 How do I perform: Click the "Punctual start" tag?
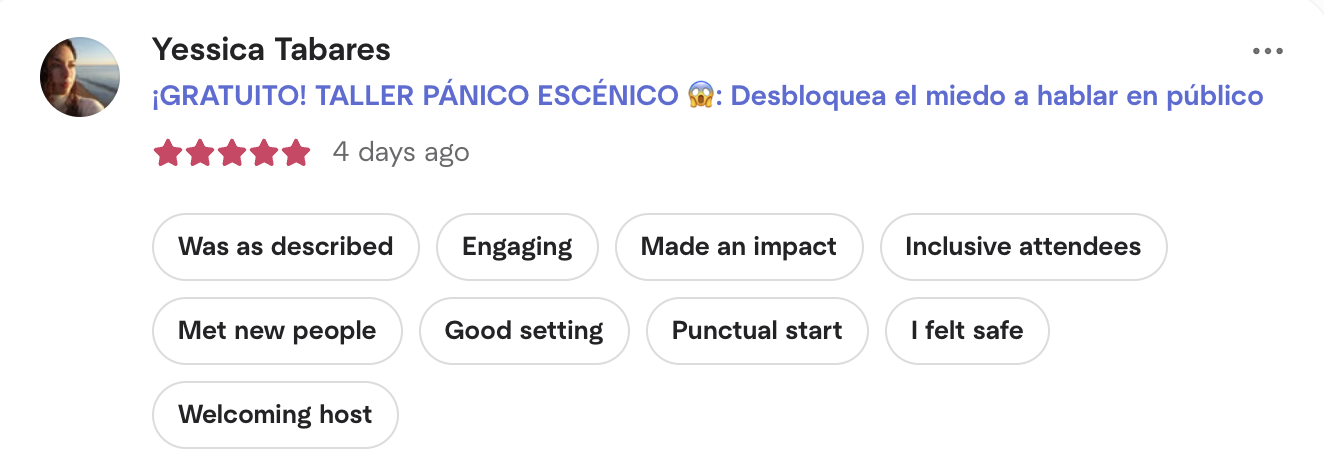point(757,331)
